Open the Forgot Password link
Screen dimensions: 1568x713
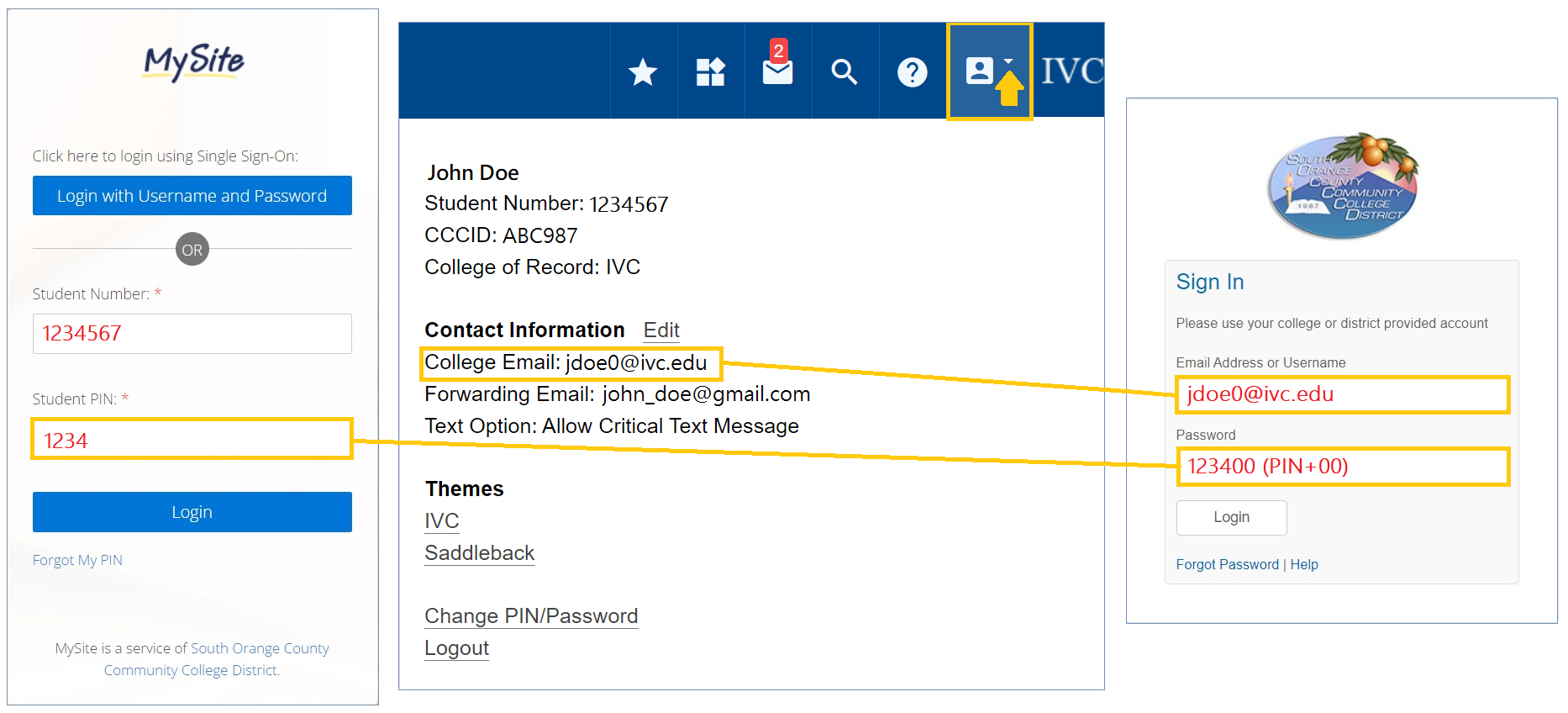(x=1227, y=564)
